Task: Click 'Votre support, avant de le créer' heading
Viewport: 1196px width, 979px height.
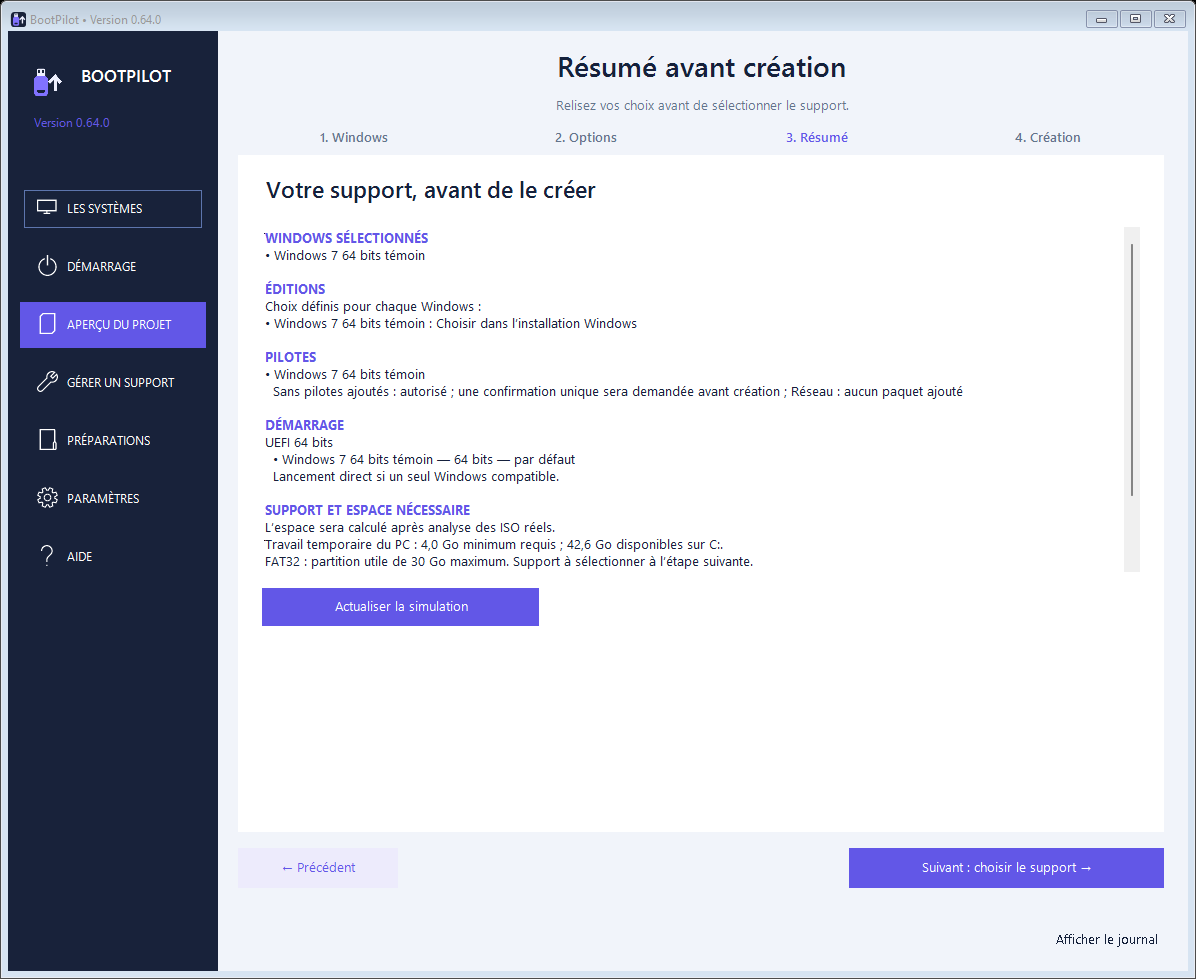Action: pyautogui.click(x=430, y=190)
